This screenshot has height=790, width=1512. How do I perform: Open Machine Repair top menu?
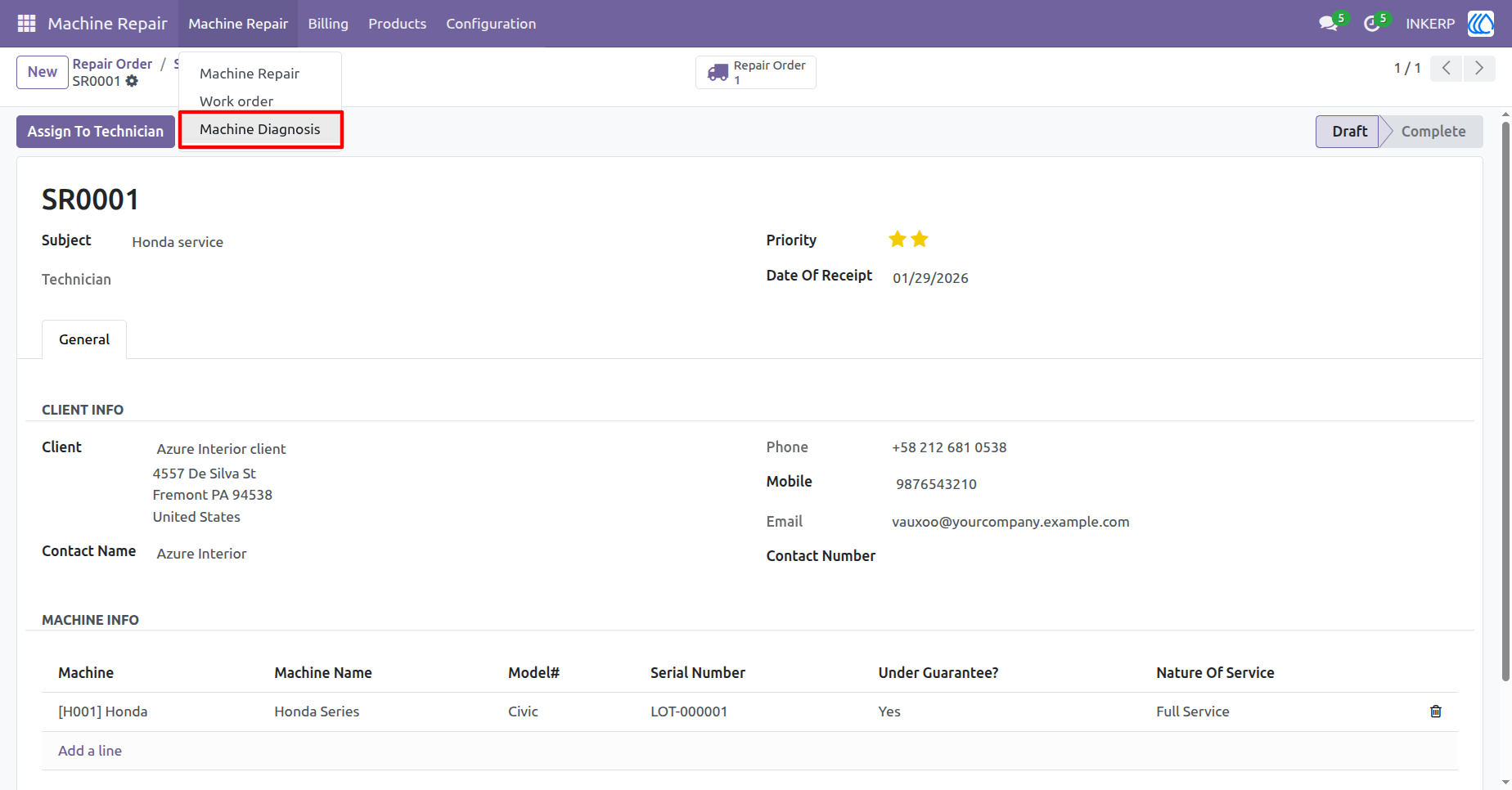pos(238,24)
